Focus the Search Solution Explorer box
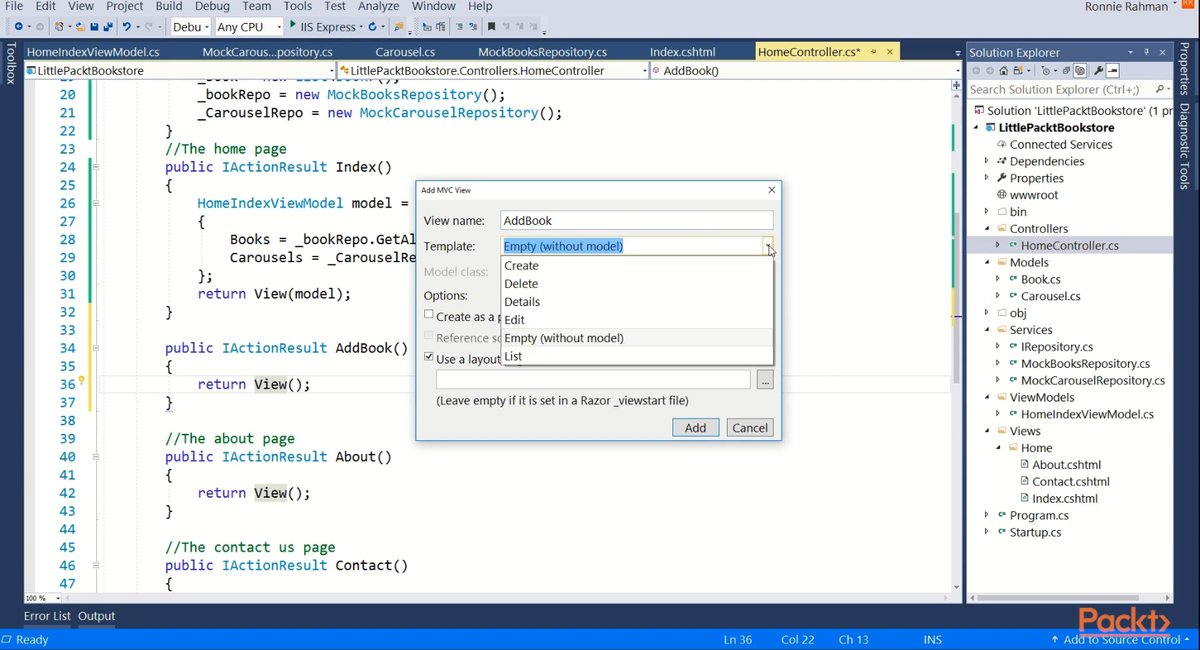 pos(1060,89)
